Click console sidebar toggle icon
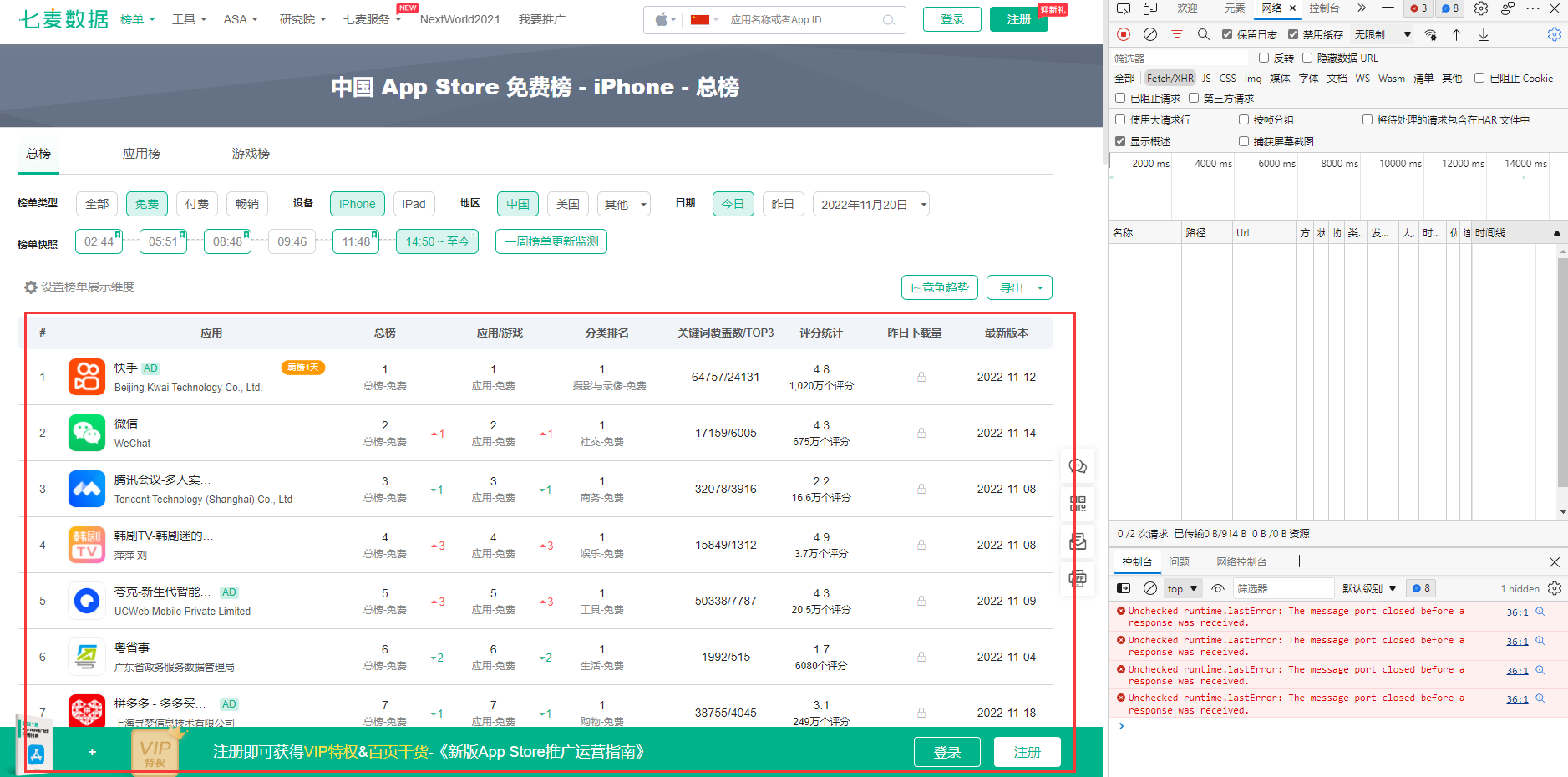 tap(1124, 588)
